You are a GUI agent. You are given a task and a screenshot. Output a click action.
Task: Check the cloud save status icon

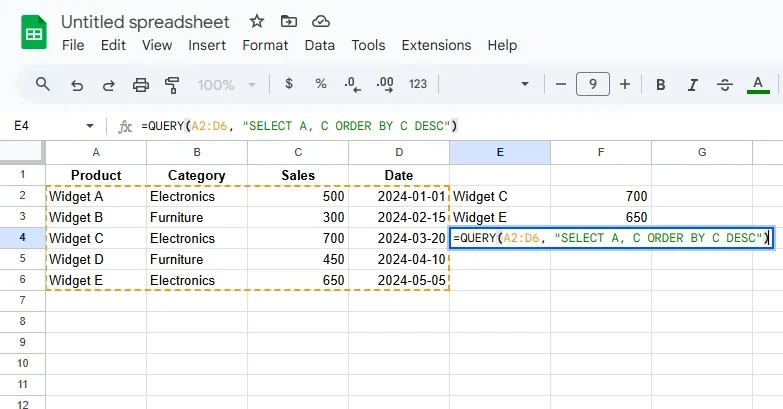click(x=320, y=21)
